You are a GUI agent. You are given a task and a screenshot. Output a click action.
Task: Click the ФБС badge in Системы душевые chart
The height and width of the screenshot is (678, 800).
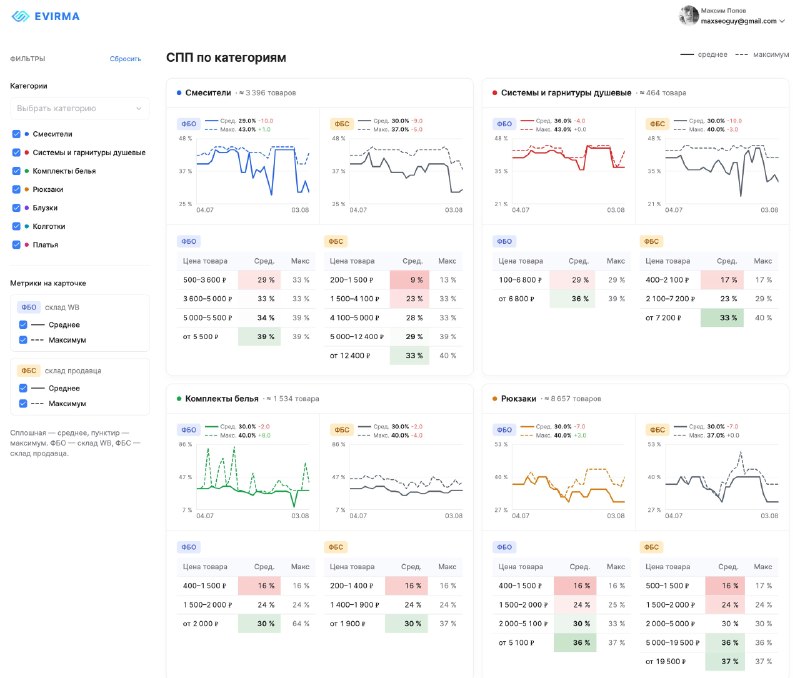(x=657, y=123)
